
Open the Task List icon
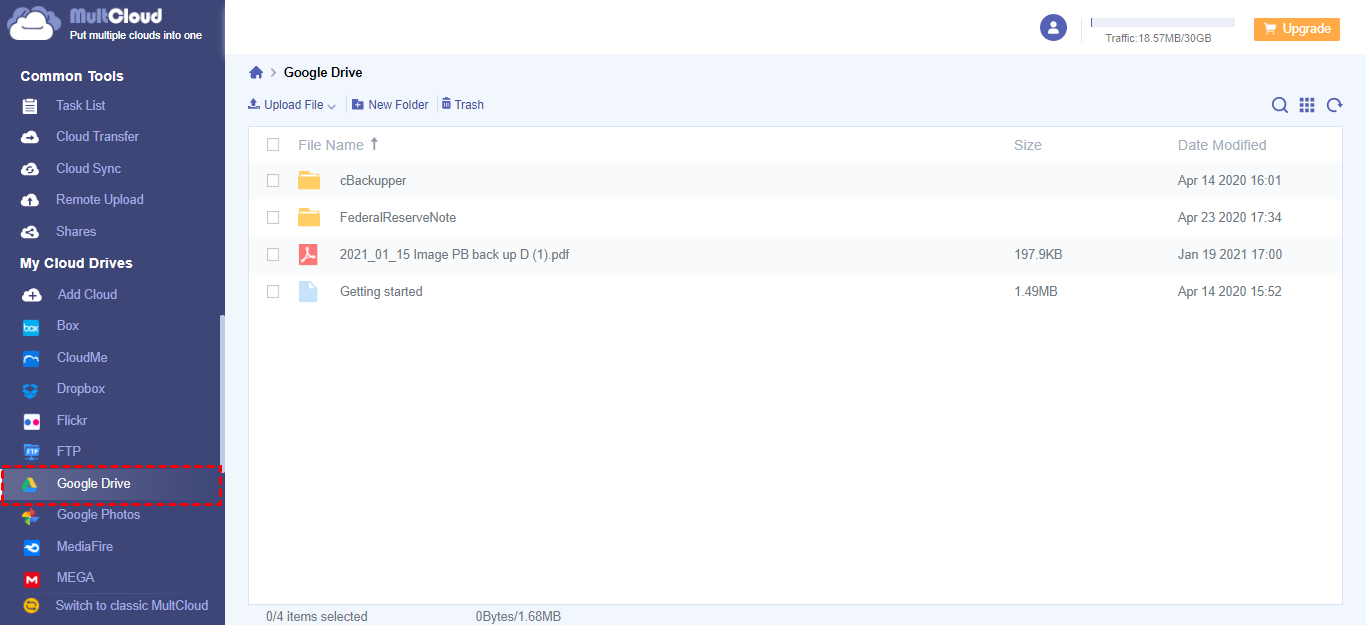pyautogui.click(x=31, y=106)
